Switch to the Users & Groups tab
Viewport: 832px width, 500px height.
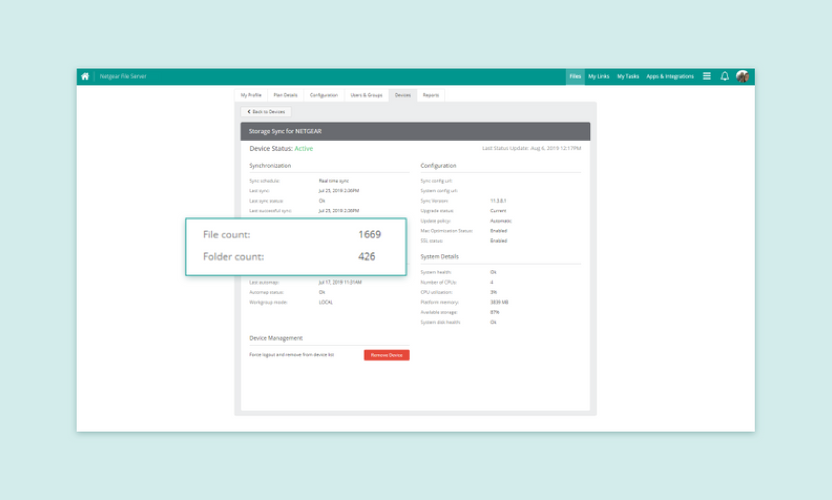[366, 95]
